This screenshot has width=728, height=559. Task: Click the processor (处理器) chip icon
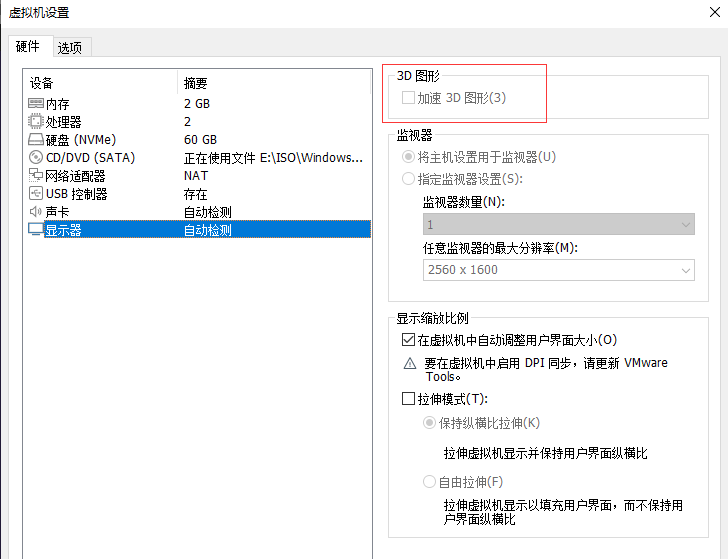coord(35,121)
